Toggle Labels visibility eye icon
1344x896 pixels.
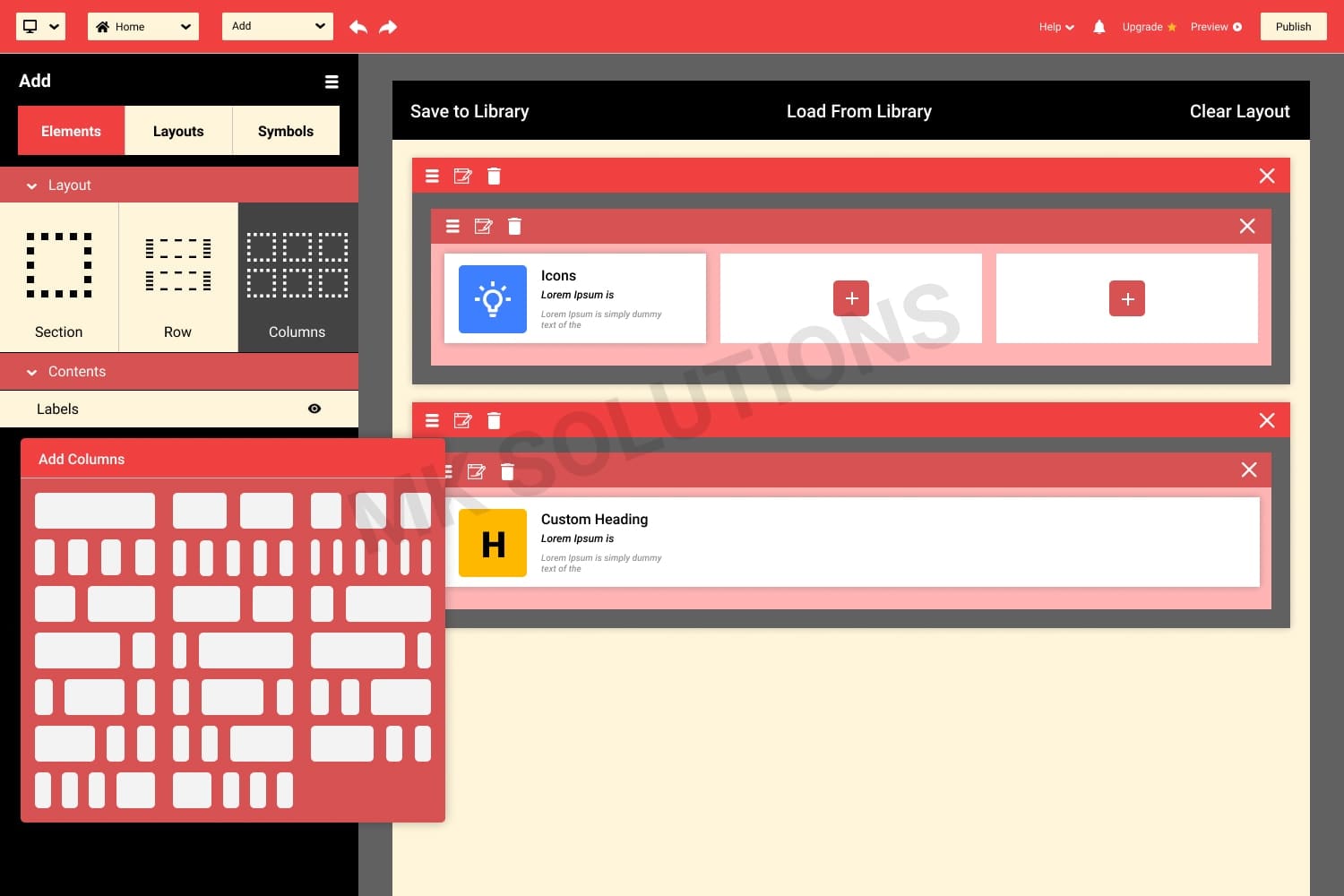(x=314, y=409)
